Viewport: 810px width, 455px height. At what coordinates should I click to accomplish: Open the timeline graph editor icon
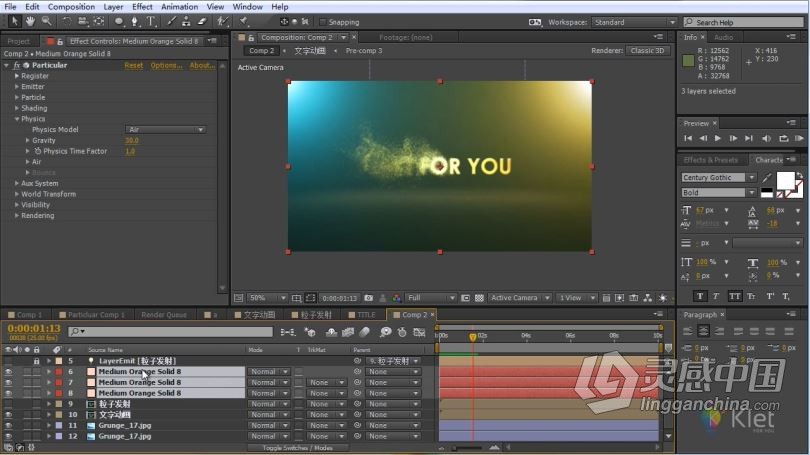click(419, 332)
